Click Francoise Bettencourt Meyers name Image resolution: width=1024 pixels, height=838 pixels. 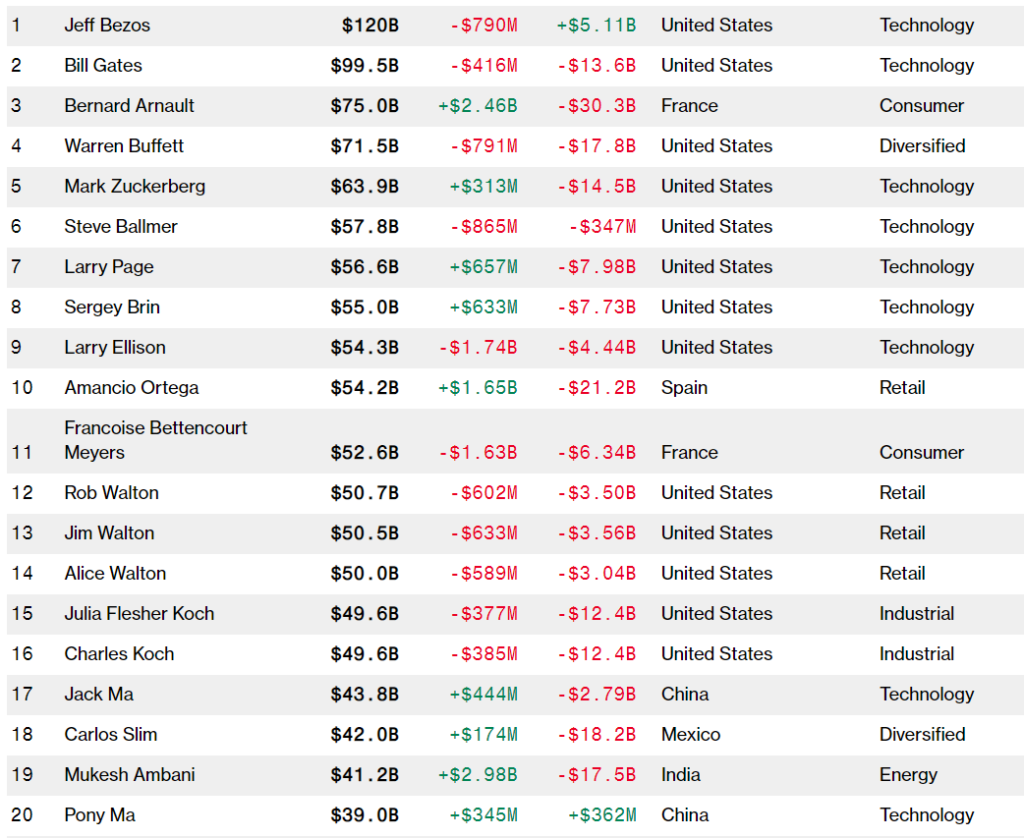(155, 440)
